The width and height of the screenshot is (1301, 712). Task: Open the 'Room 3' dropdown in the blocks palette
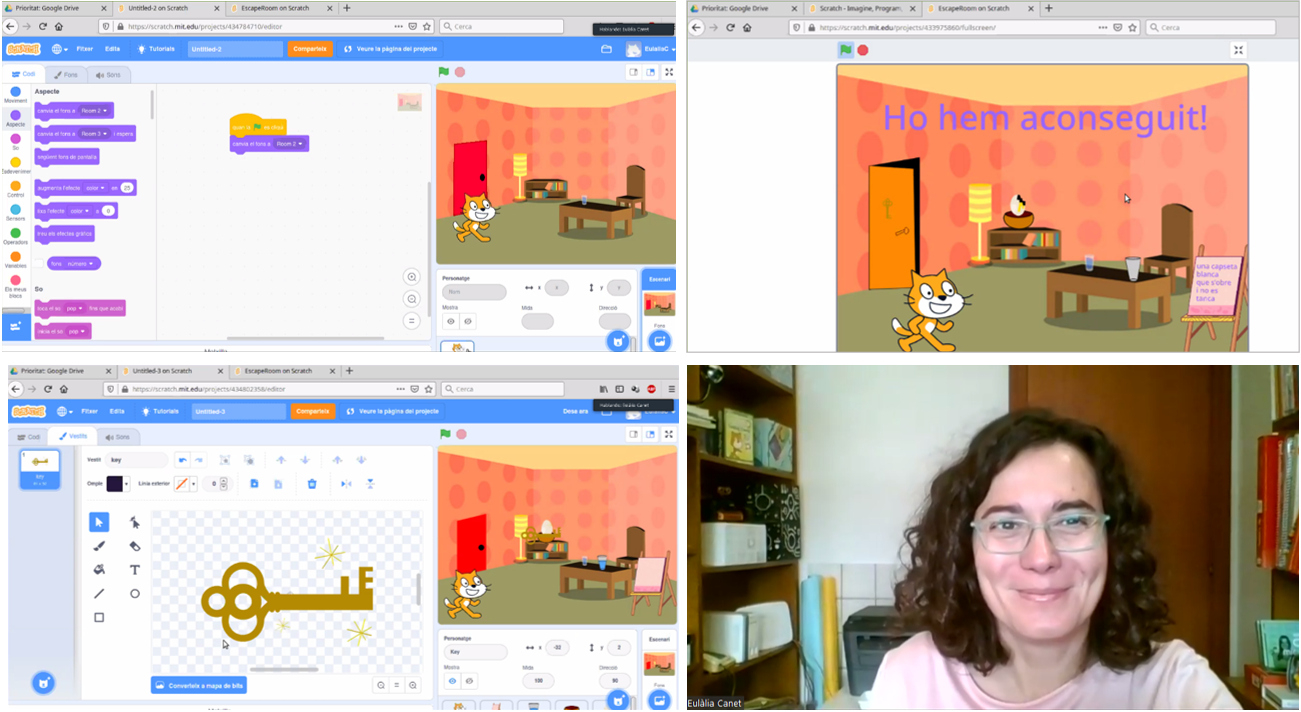click(x=94, y=133)
